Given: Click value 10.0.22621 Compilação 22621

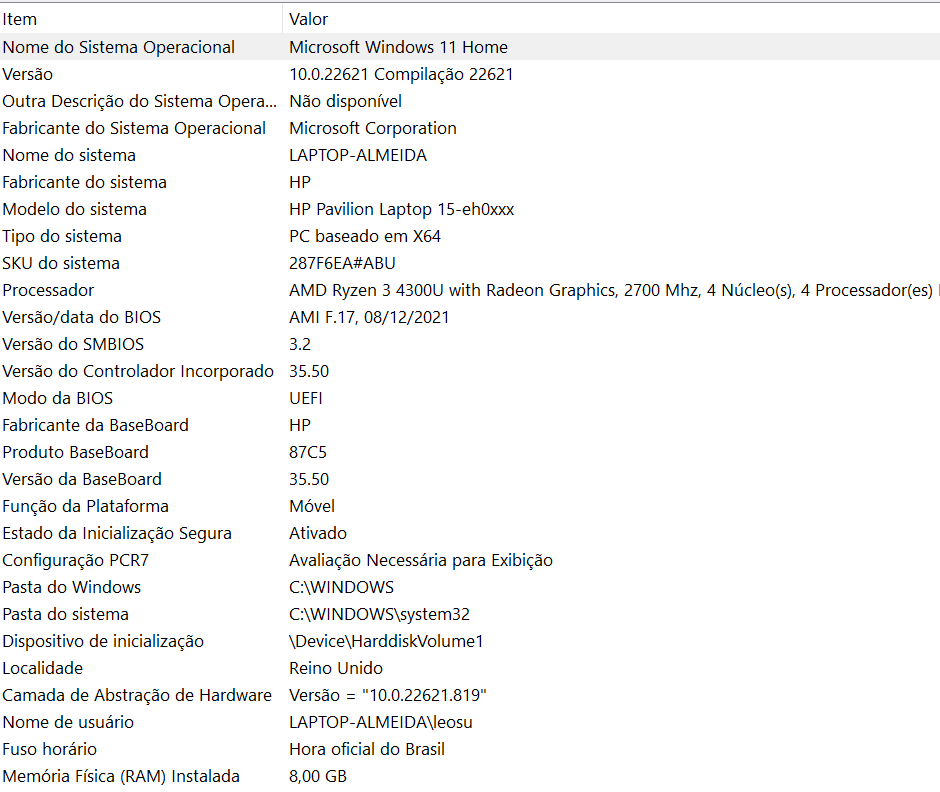Looking at the screenshot, I should coord(401,74).
